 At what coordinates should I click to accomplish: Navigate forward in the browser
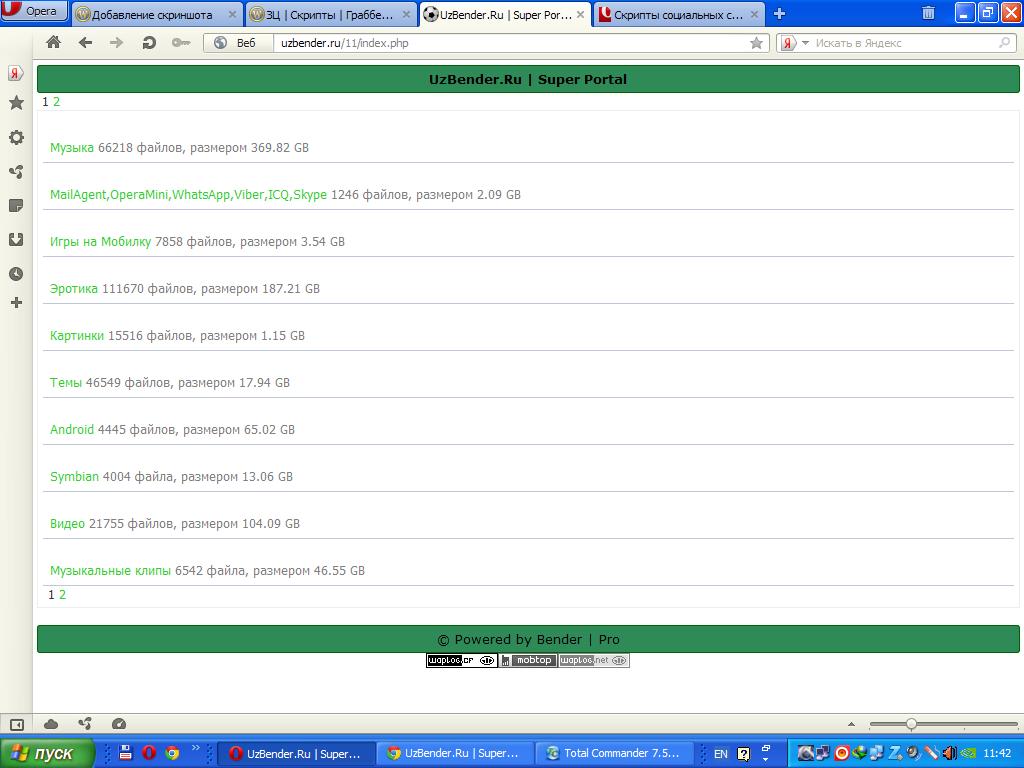pos(116,42)
